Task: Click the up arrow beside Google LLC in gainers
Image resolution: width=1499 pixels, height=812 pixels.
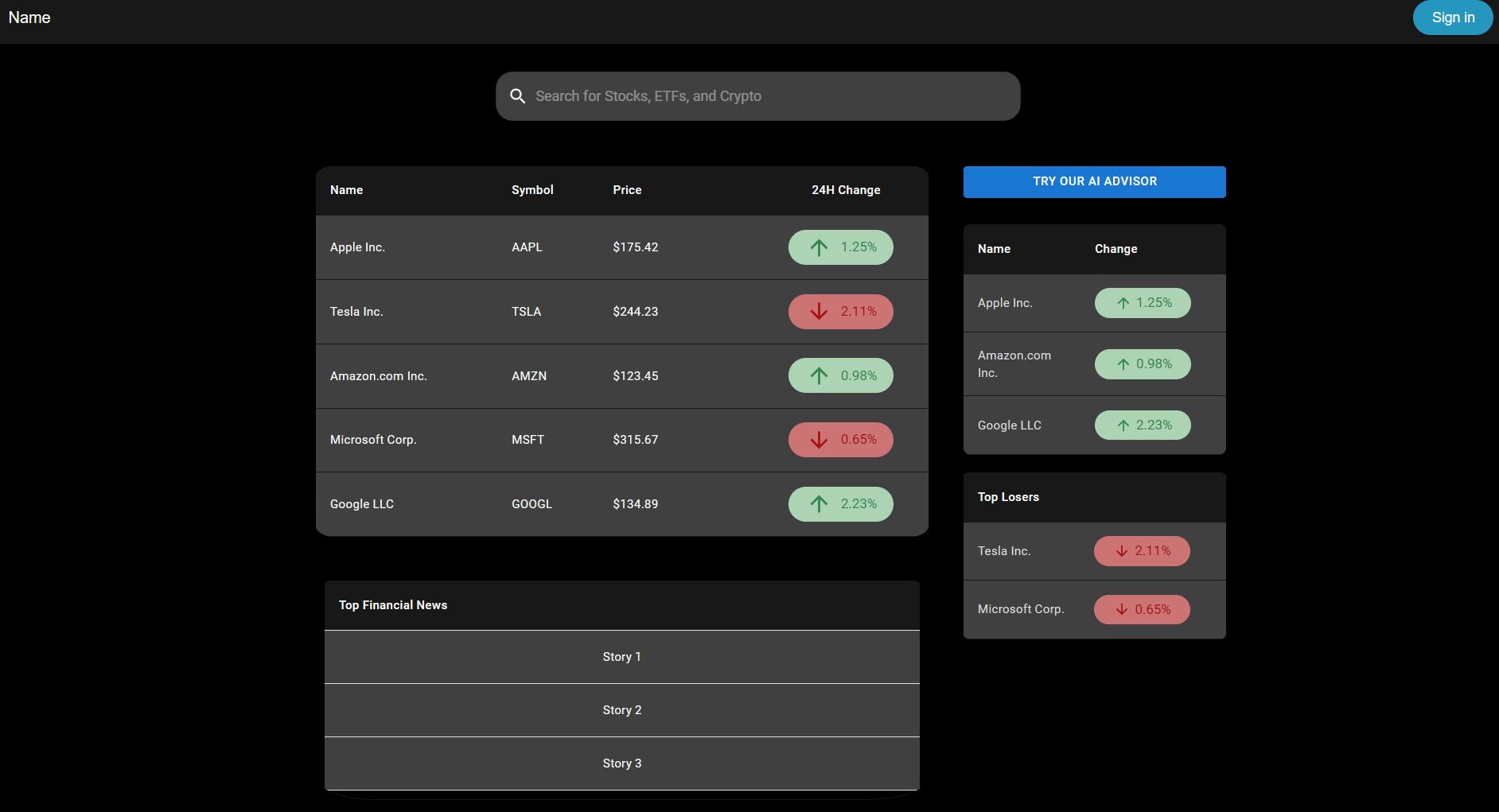Action: pos(1123,425)
